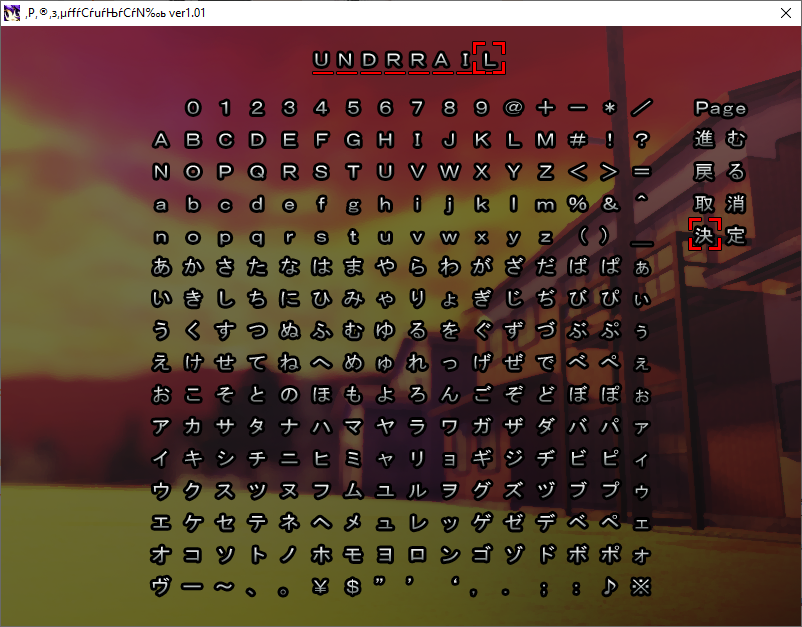Delete last character with 取消
The width and height of the screenshot is (802, 627).
[x=720, y=204]
